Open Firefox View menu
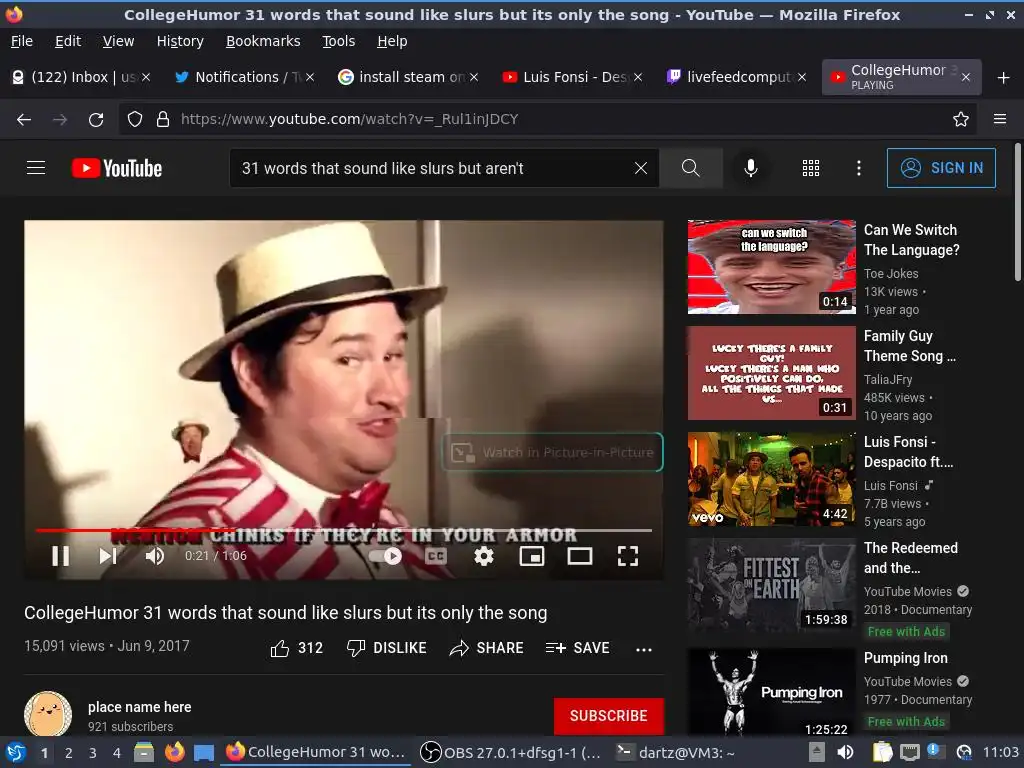 (x=118, y=41)
